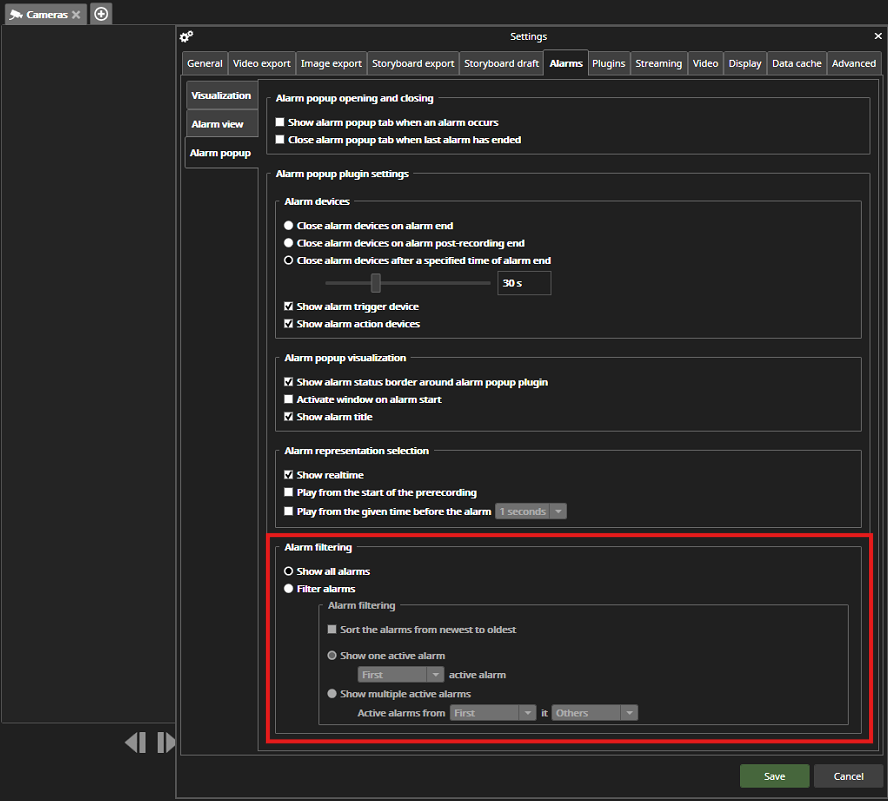Open the Storyboard draft tab
Viewport: 888px width, 801px height.
pyautogui.click(x=501, y=63)
